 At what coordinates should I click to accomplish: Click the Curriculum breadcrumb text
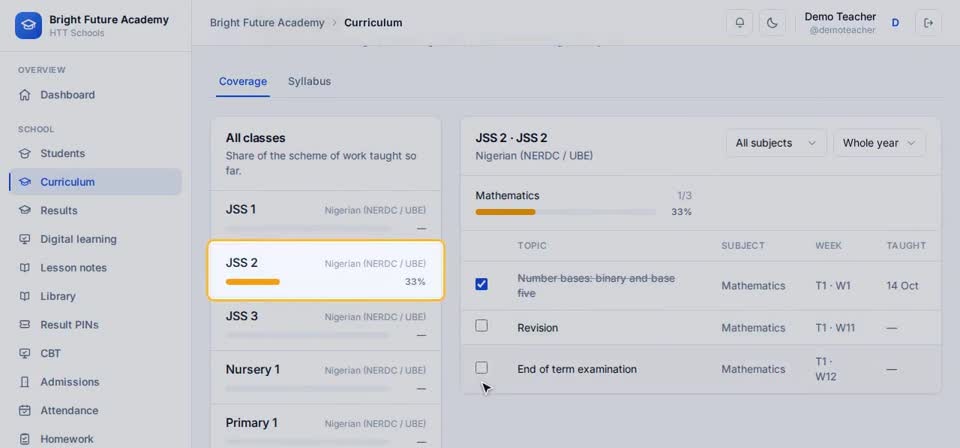click(x=373, y=23)
